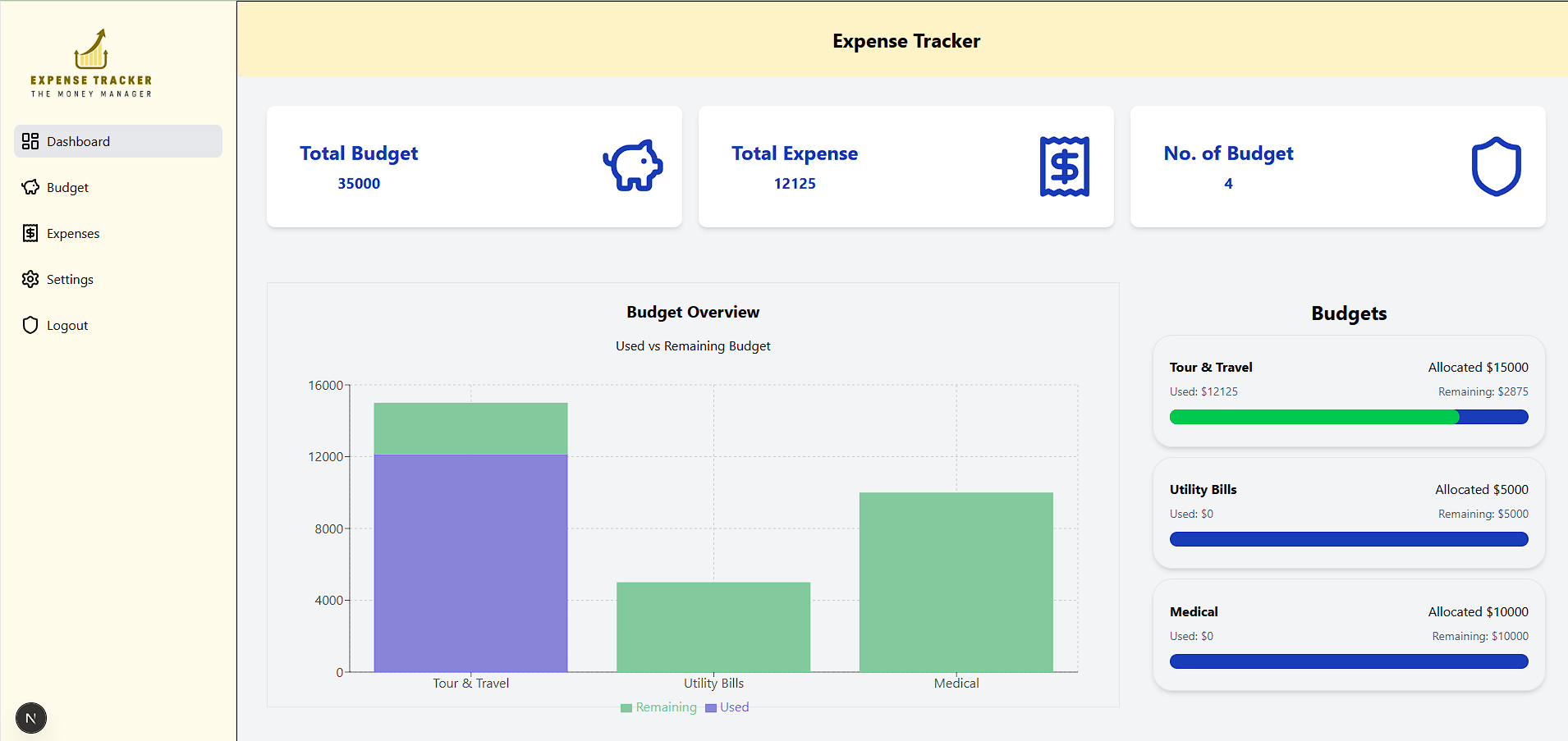Image resolution: width=1568 pixels, height=741 pixels.
Task: Click the shield icon beside Logout
Action: (30, 325)
